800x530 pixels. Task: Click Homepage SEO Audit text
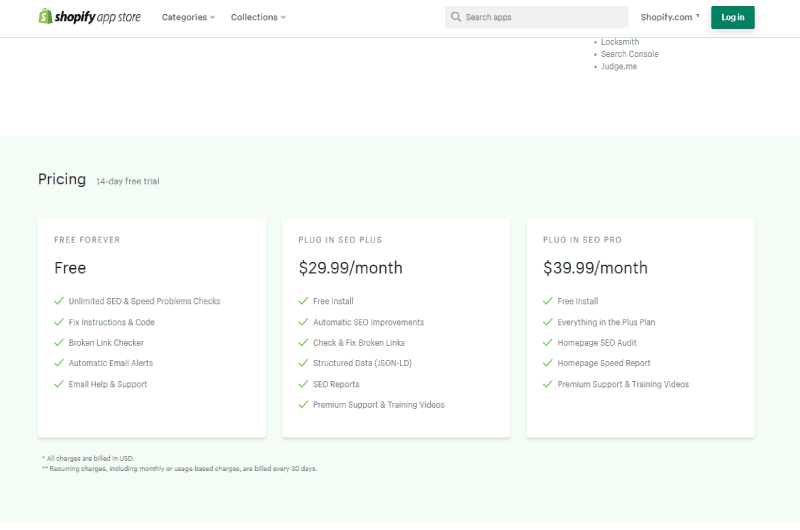(x=597, y=343)
